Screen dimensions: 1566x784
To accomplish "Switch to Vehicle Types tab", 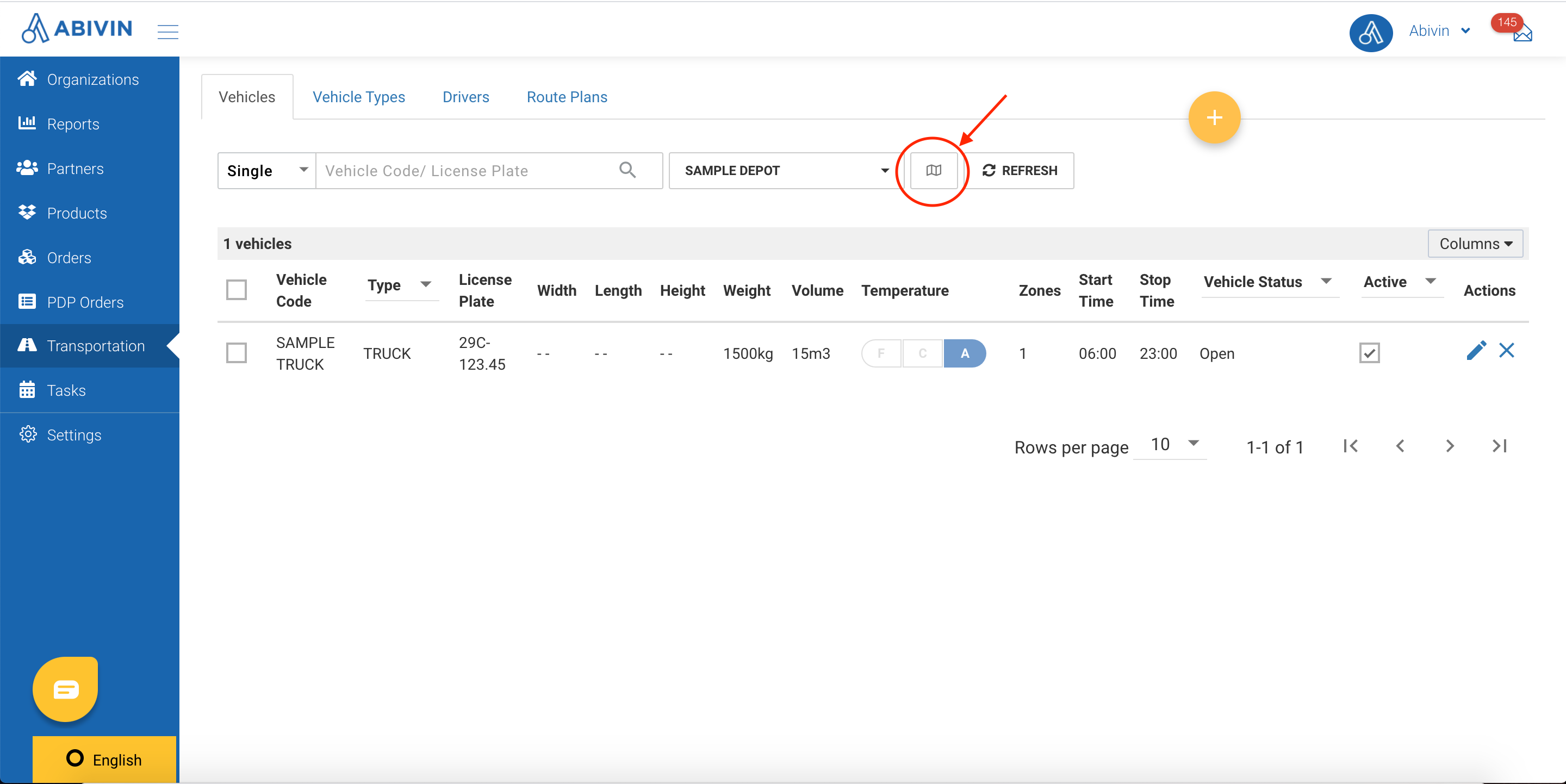I will click(x=359, y=97).
